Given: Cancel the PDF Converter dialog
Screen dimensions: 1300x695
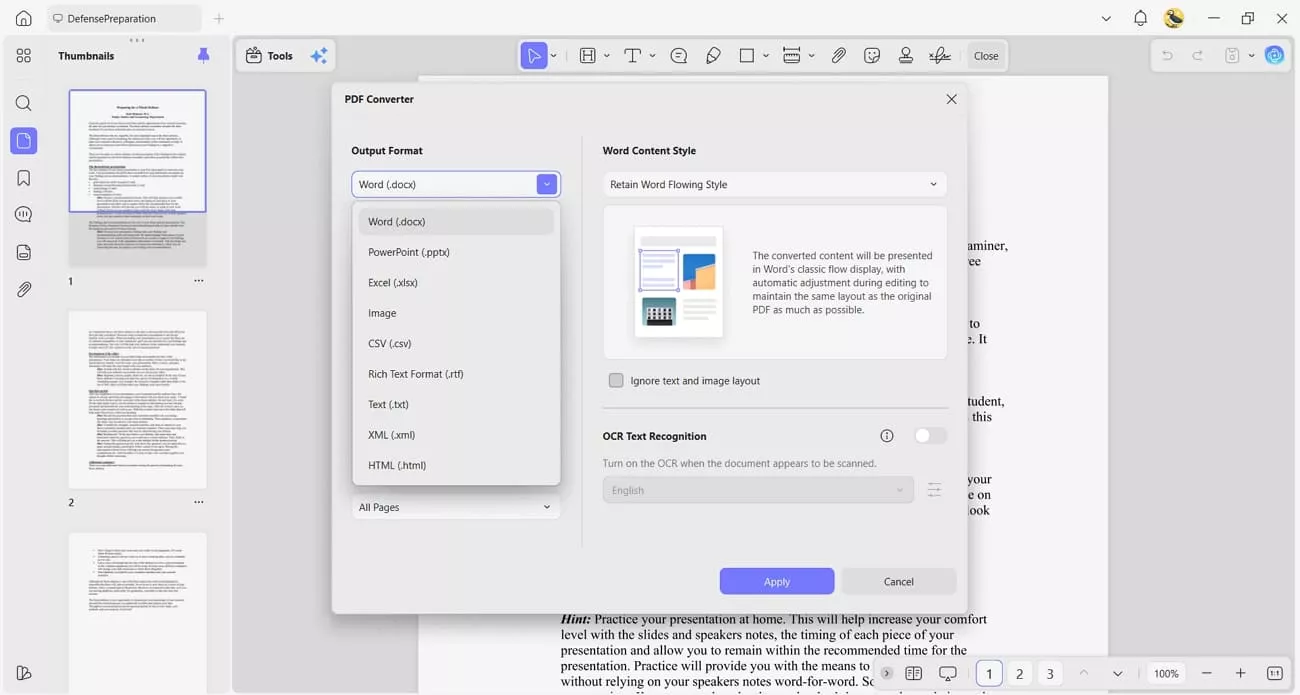Looking at the screenshot, I should 897,581.
